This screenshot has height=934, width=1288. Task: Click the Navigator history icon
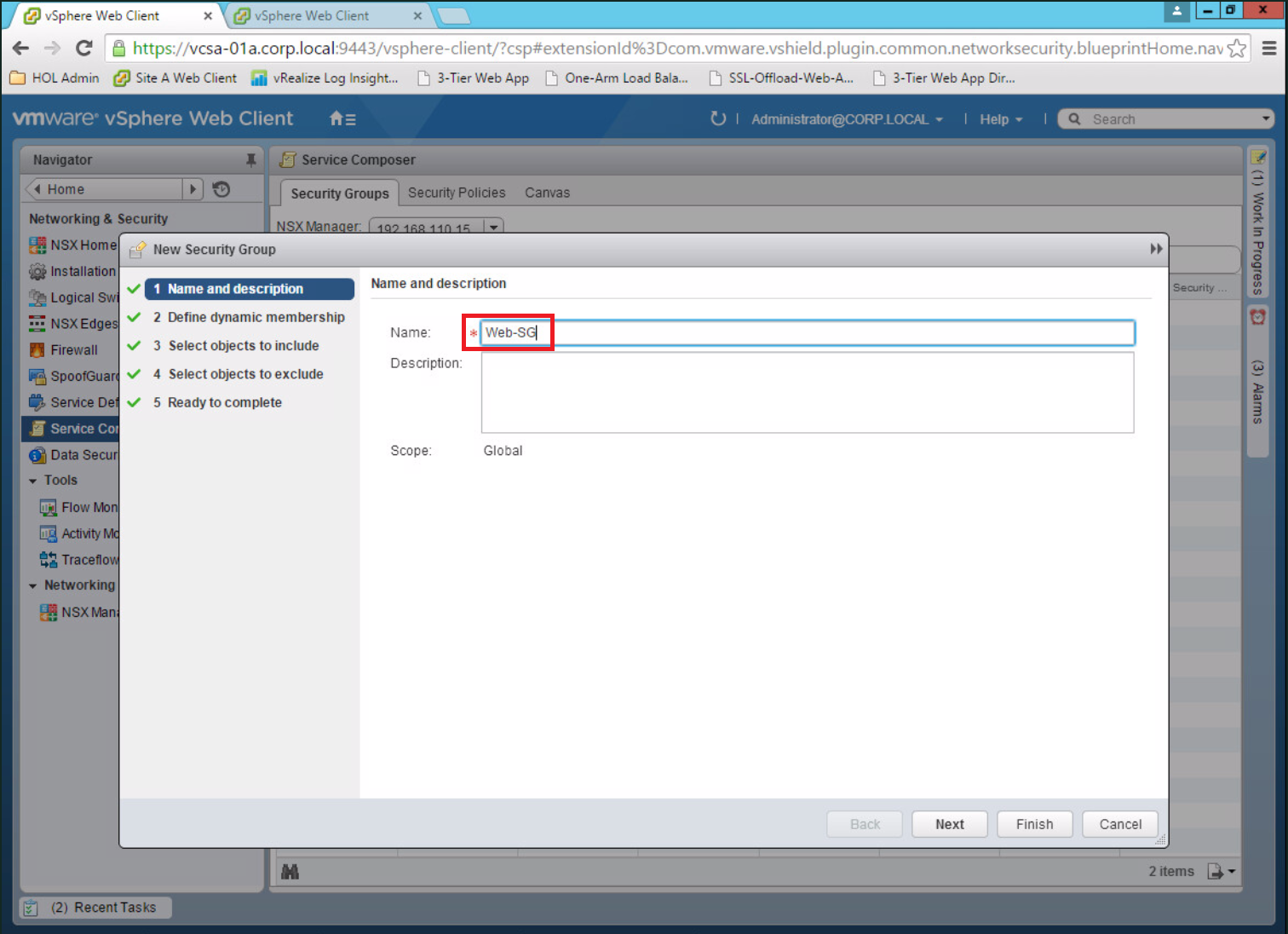pyautogui.click(x=221, y=189)
